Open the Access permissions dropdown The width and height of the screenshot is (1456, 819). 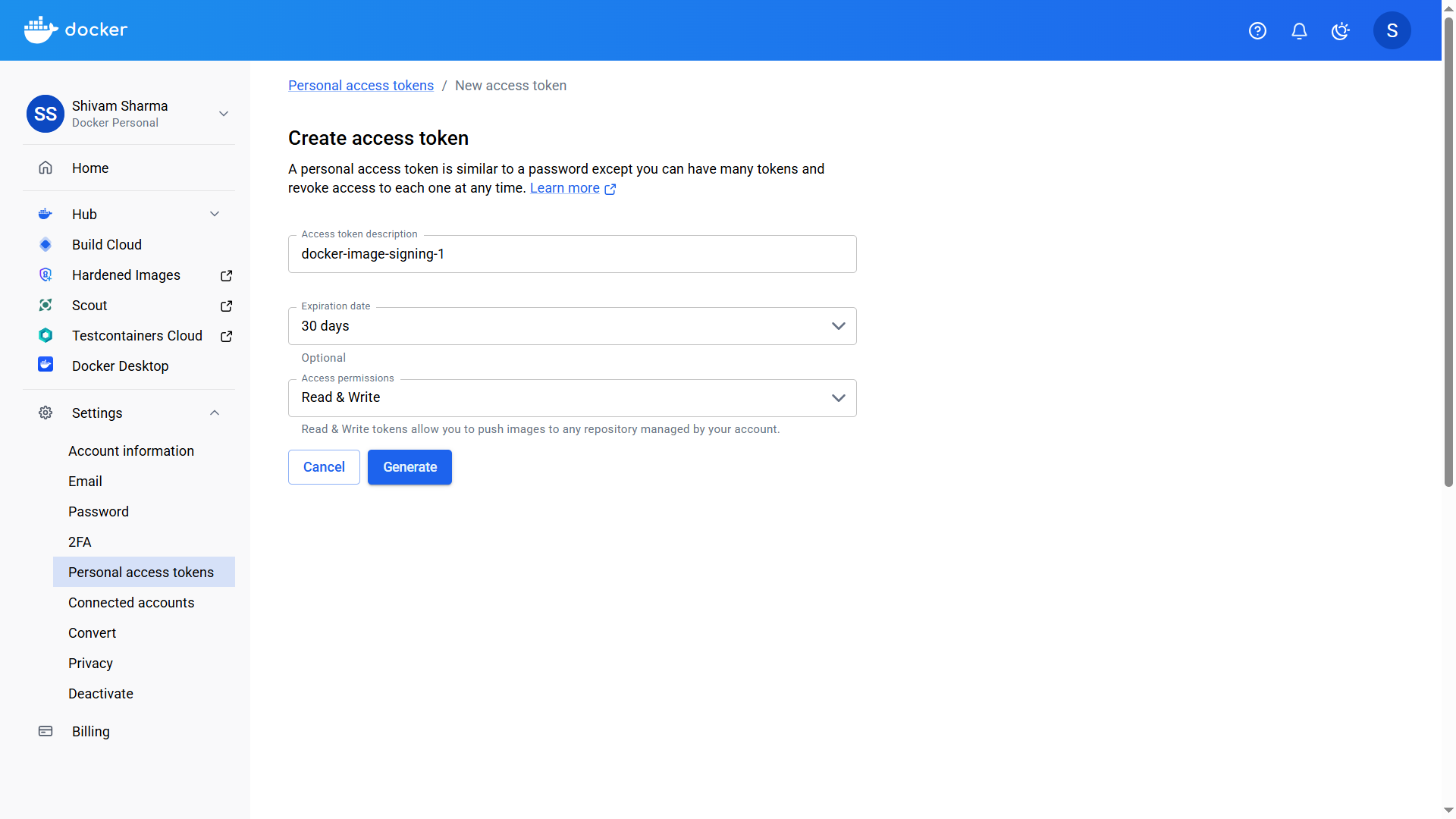[x=838, y=397]
